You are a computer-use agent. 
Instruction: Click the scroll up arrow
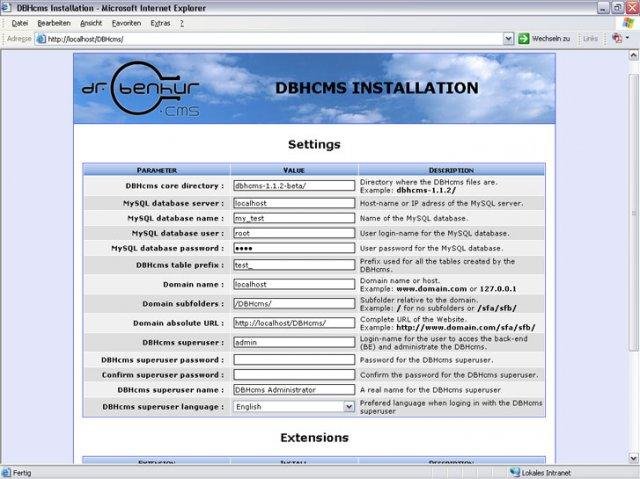point(633,55)
